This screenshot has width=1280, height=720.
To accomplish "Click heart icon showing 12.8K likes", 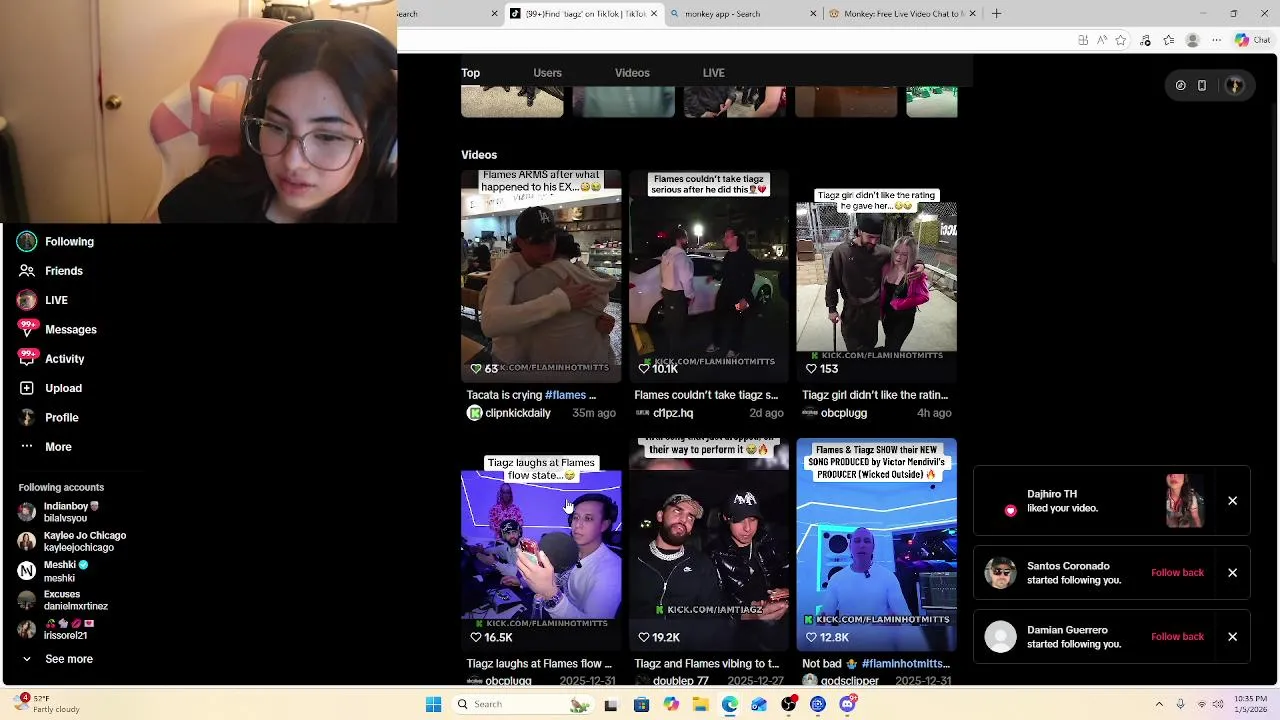I will point(811,637).
